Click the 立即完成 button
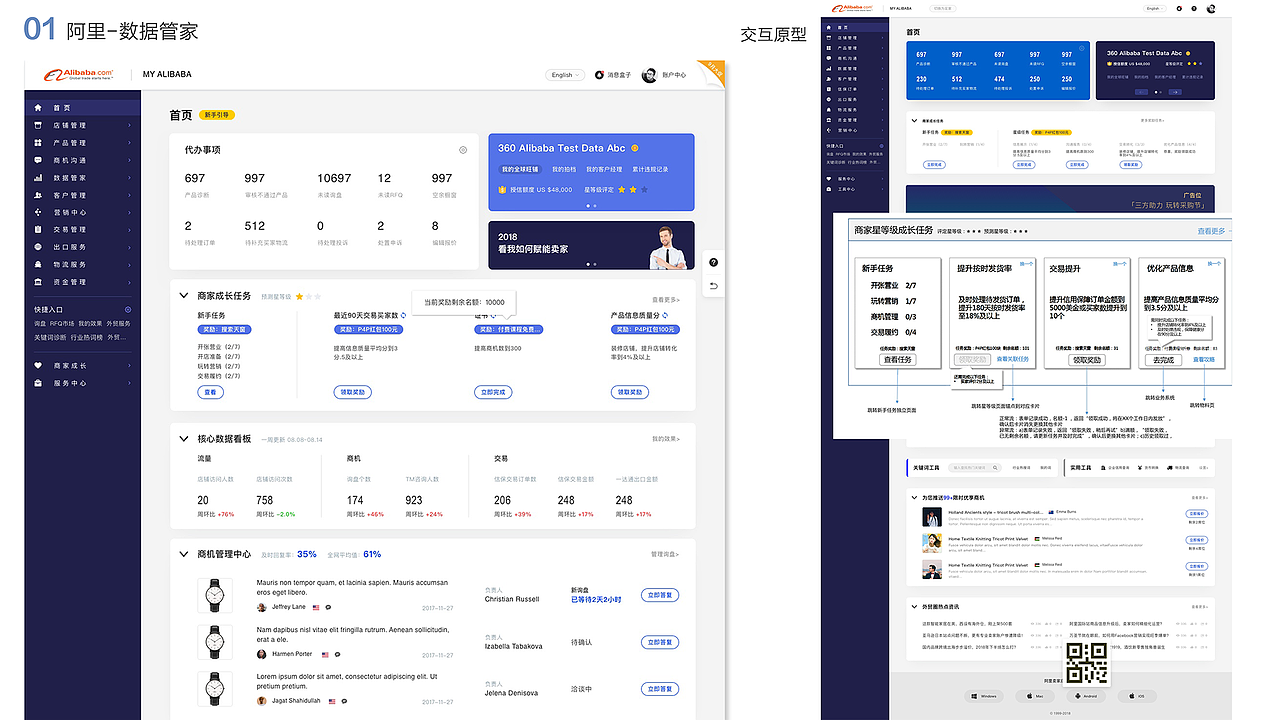Screen dimensions: 1280x720 point(494,392)
